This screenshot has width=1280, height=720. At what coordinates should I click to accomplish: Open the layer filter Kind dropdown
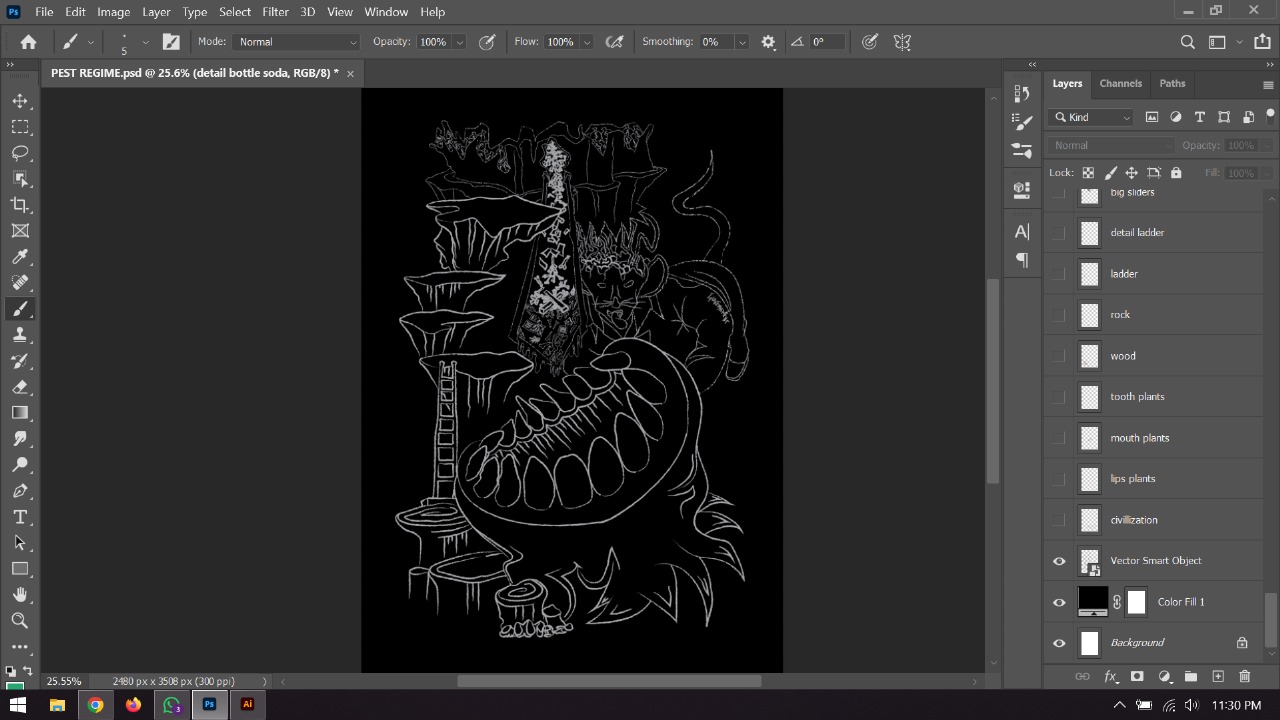(x=1091, y=117)
